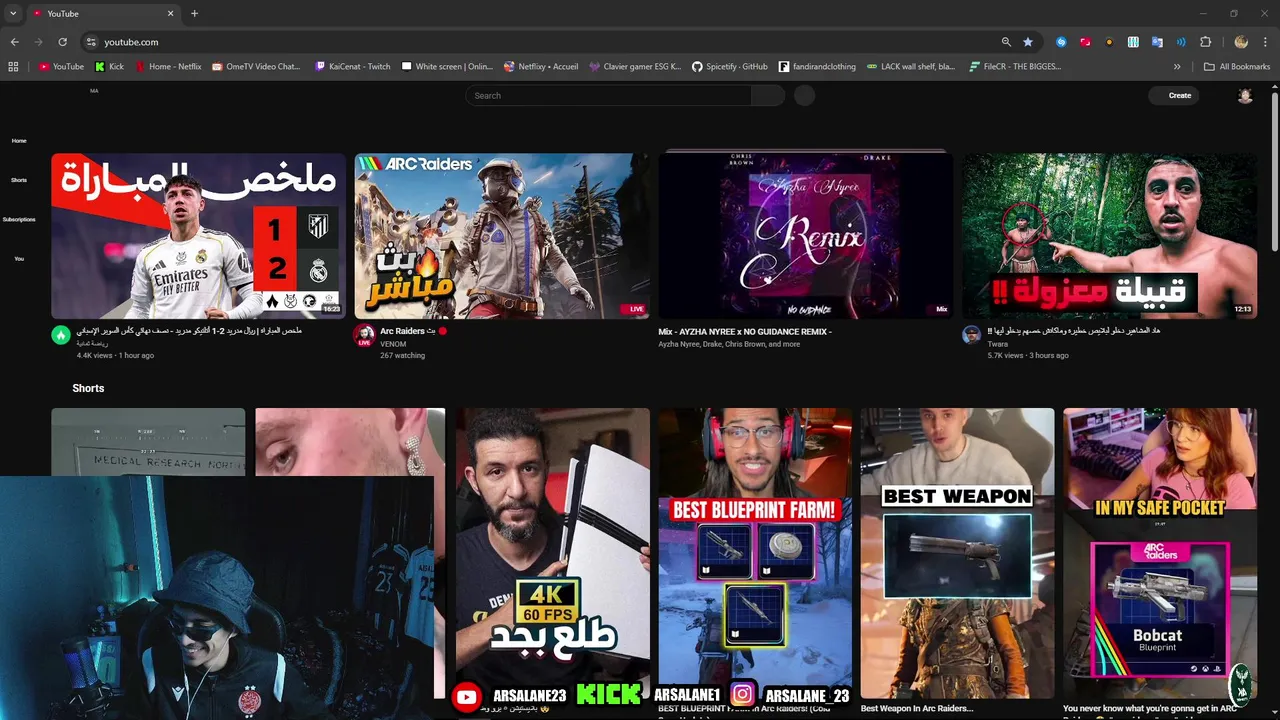Go to Shorts in YouTube sidebar
1280x720 pixels.
[x=19, y=180]
